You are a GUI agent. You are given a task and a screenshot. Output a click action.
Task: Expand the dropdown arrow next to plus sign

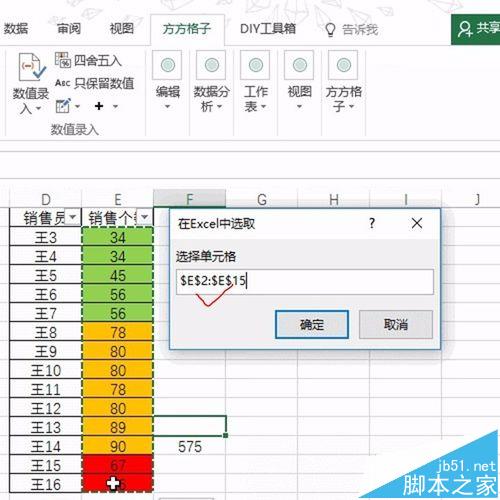coord(115,107)
